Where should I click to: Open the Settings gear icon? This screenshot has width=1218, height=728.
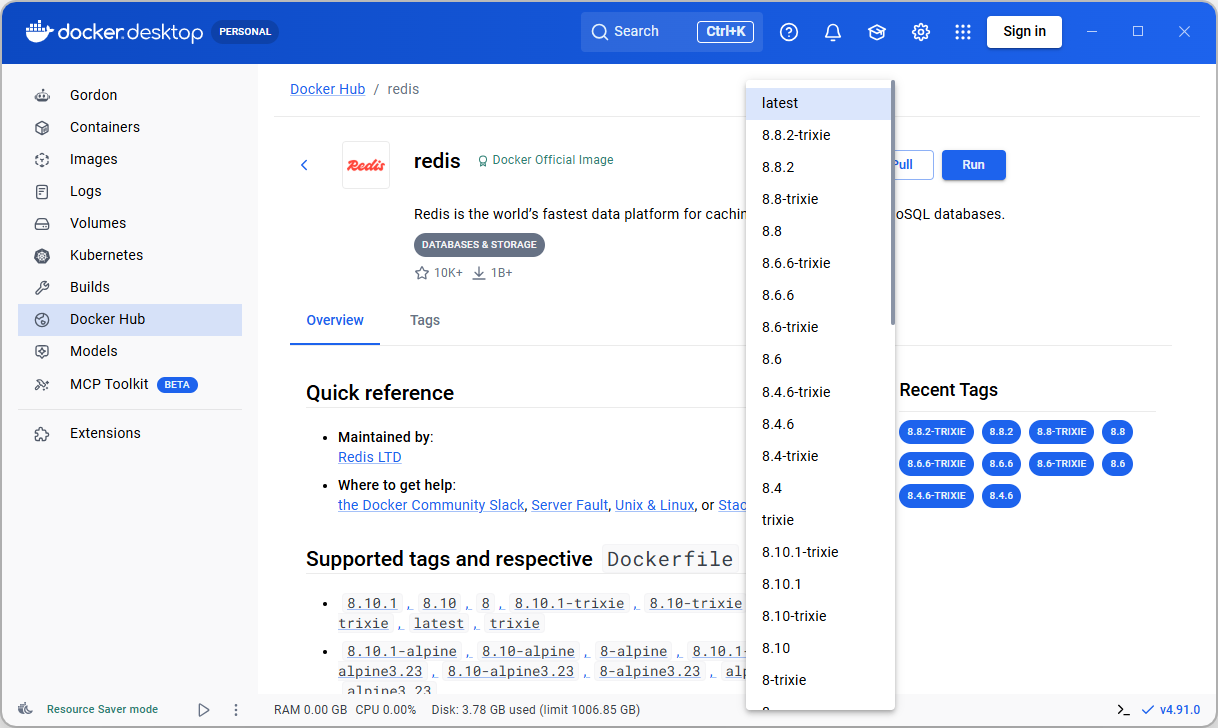[x=921, y=32]
